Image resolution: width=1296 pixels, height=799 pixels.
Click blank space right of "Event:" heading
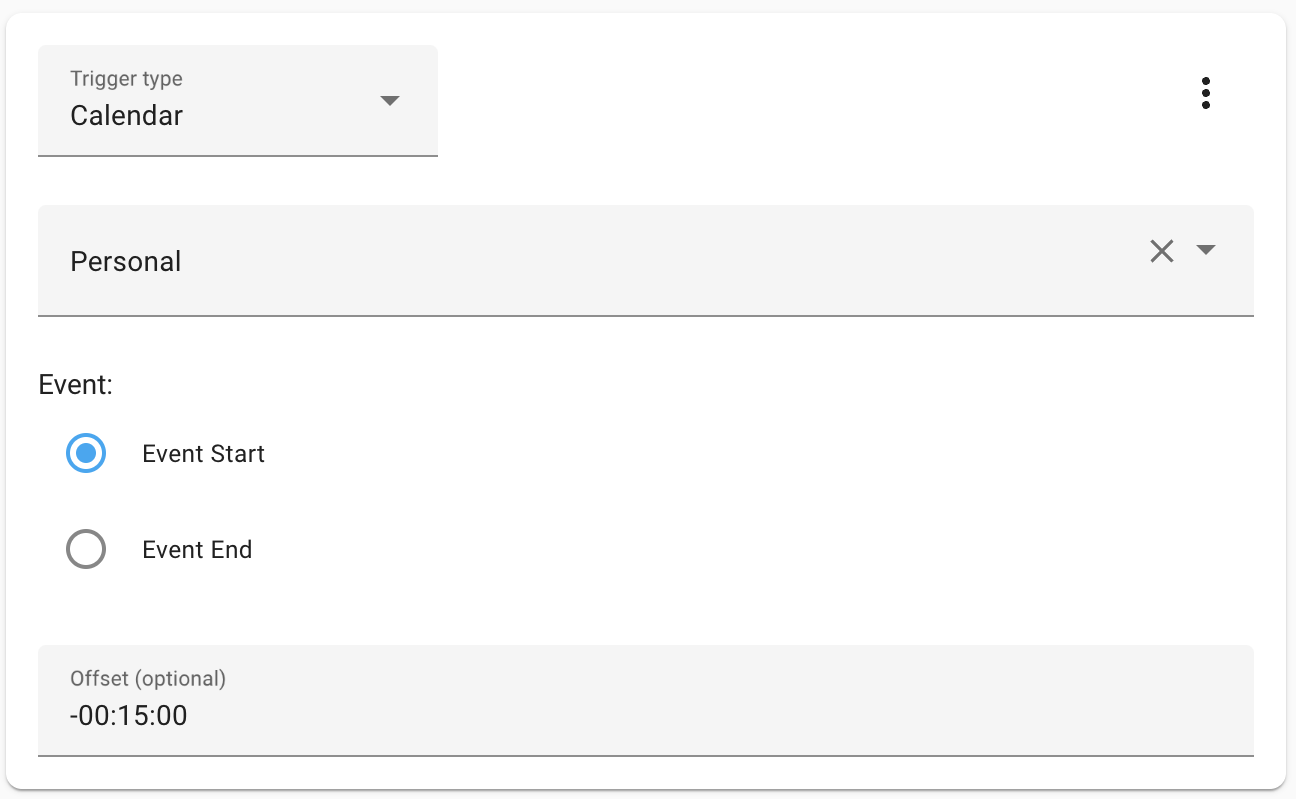[x=600, y=385]
